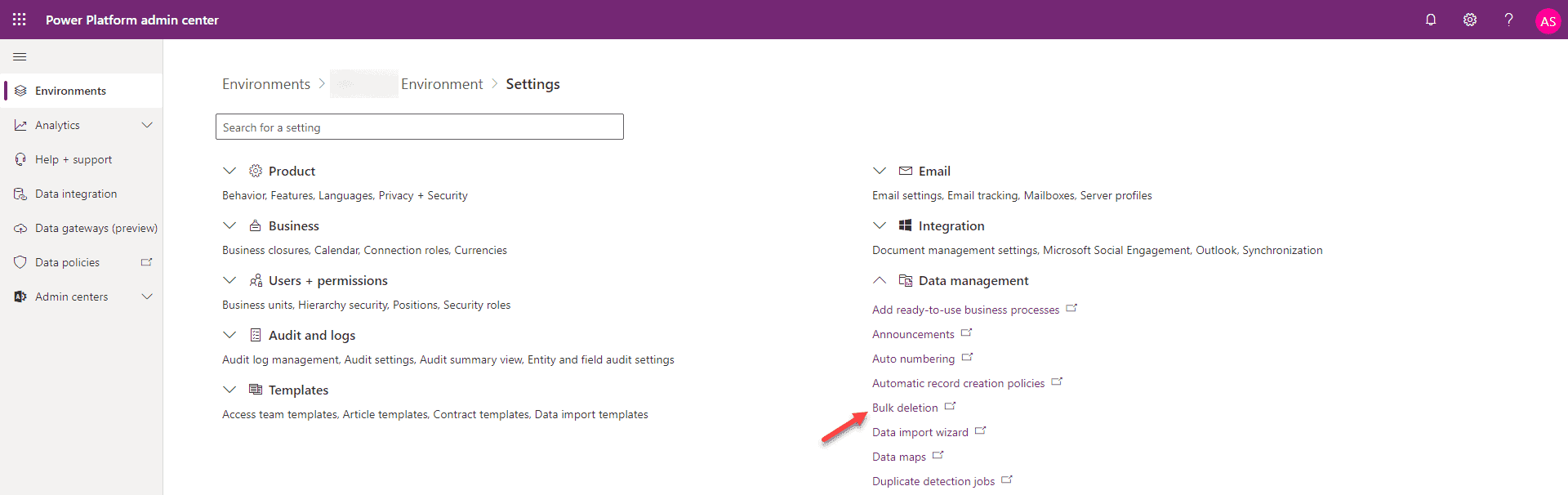Open the Auto numbering link
The height and width of the screenshot is (495, 1568).
(913, 359)
